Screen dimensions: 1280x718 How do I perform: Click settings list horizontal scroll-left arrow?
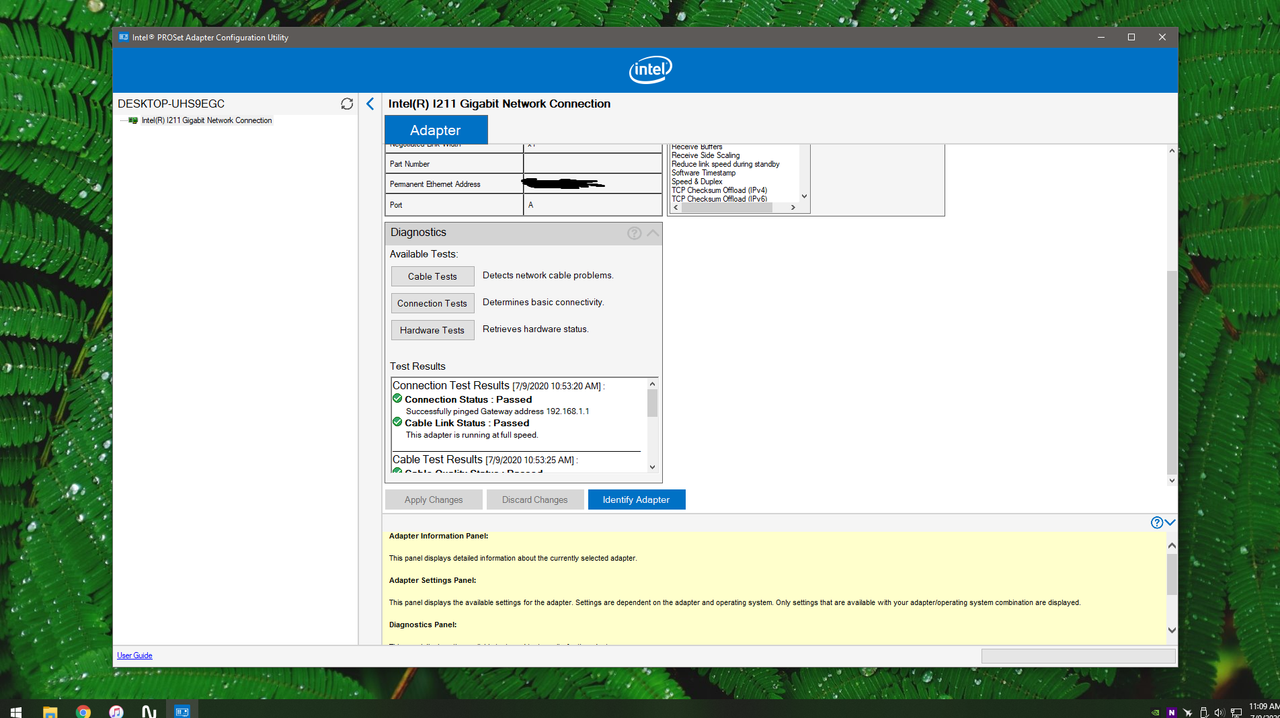(676, 208)
